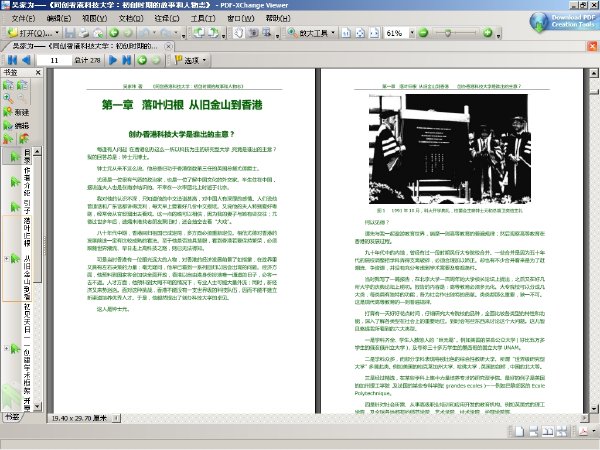Select the 书签 tab at panel bottom
This screenshot has width=600, height=450.
[12, 417]
